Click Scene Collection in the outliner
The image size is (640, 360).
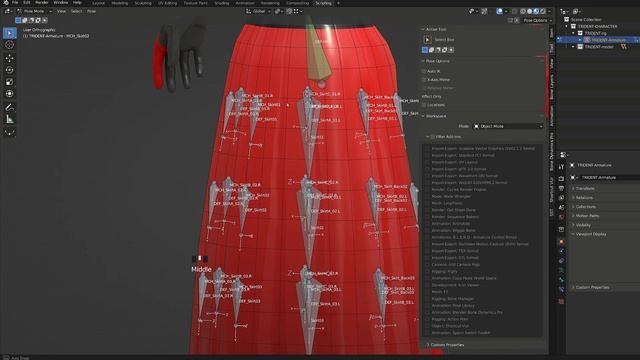point(586,20)
